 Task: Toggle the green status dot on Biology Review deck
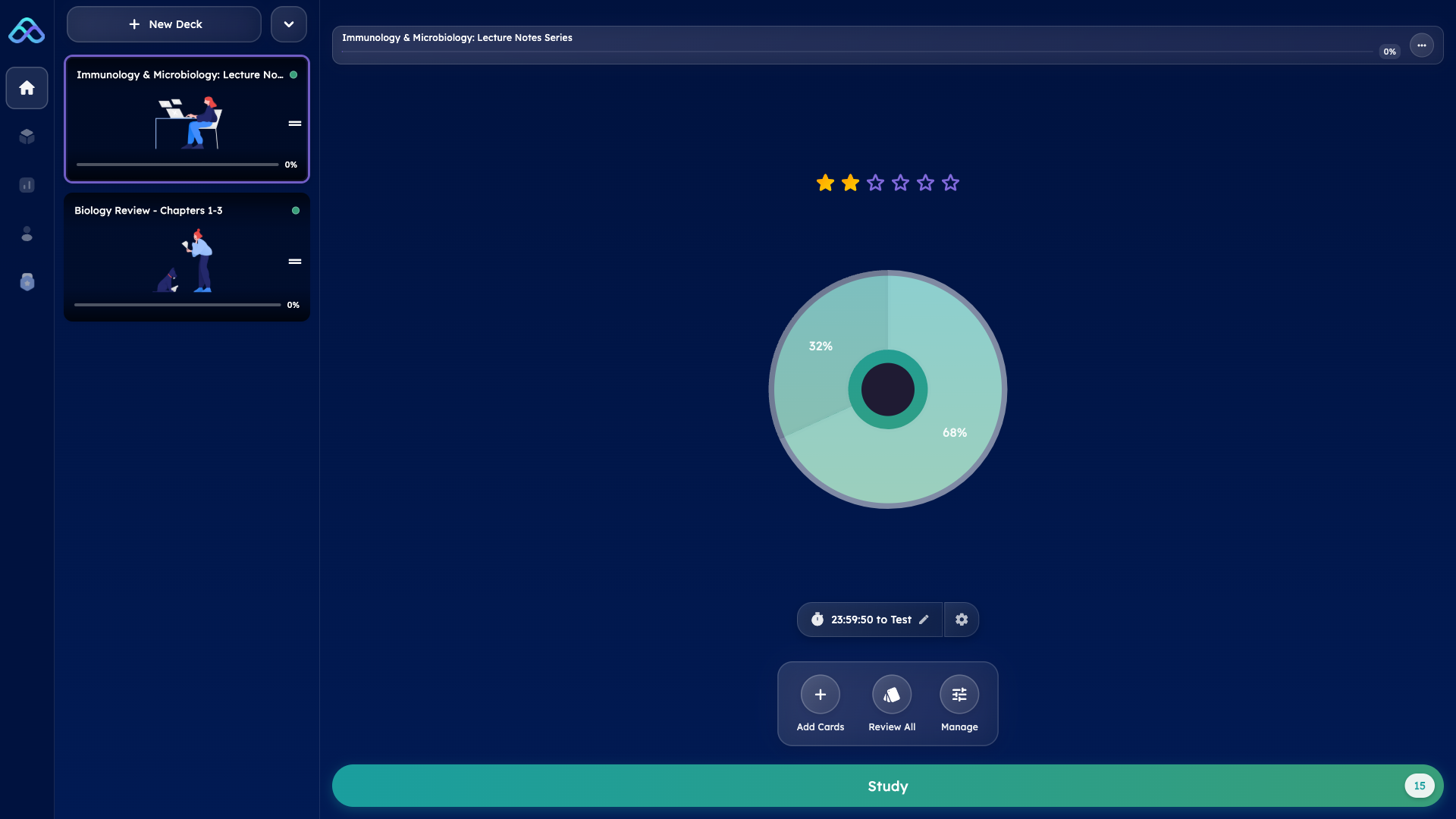pos(296,211)
